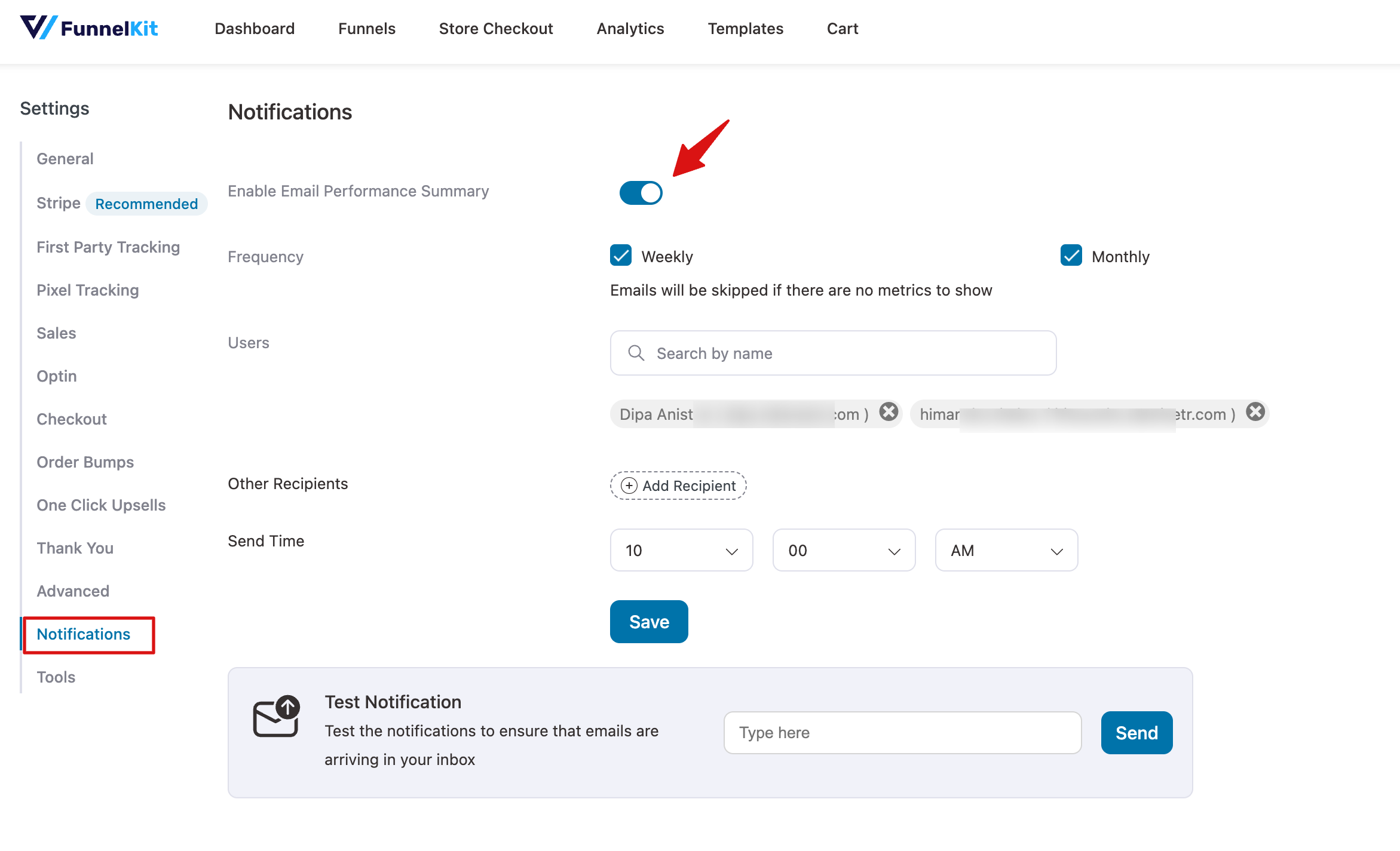Remove the second recipient email chip
This screenshot has width=1400, height=851.
click(x=1255, y=411)
